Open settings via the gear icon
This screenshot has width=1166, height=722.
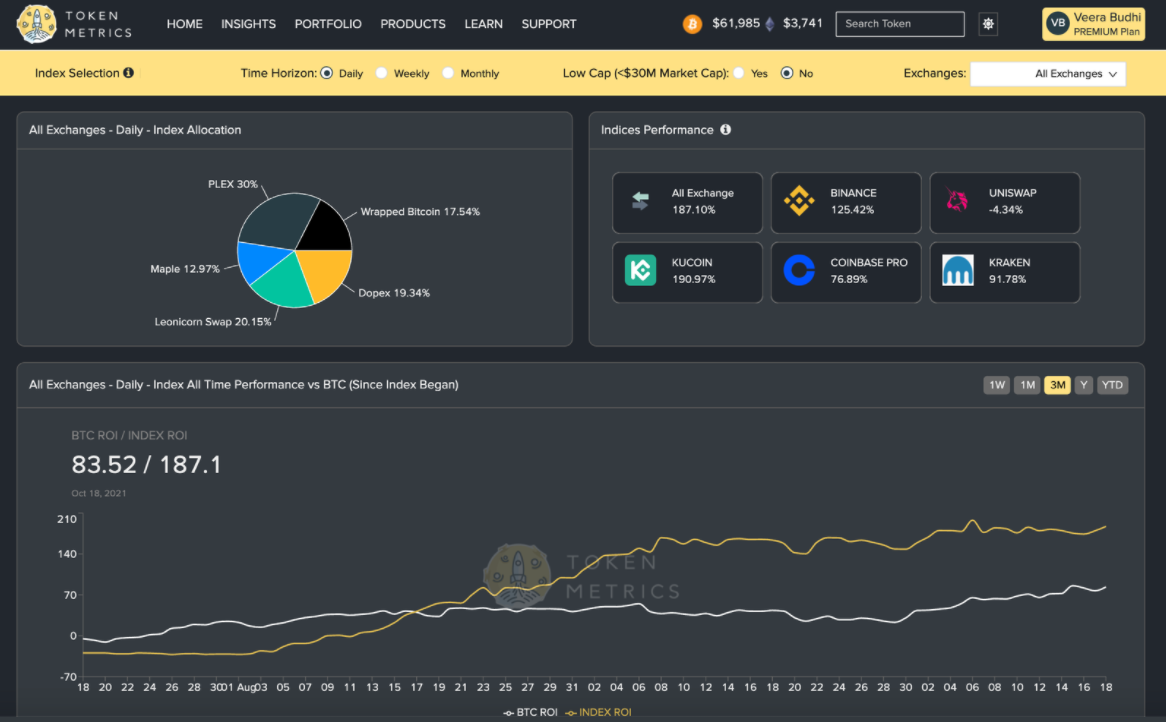pyautogui.click(x=988, y=24)
